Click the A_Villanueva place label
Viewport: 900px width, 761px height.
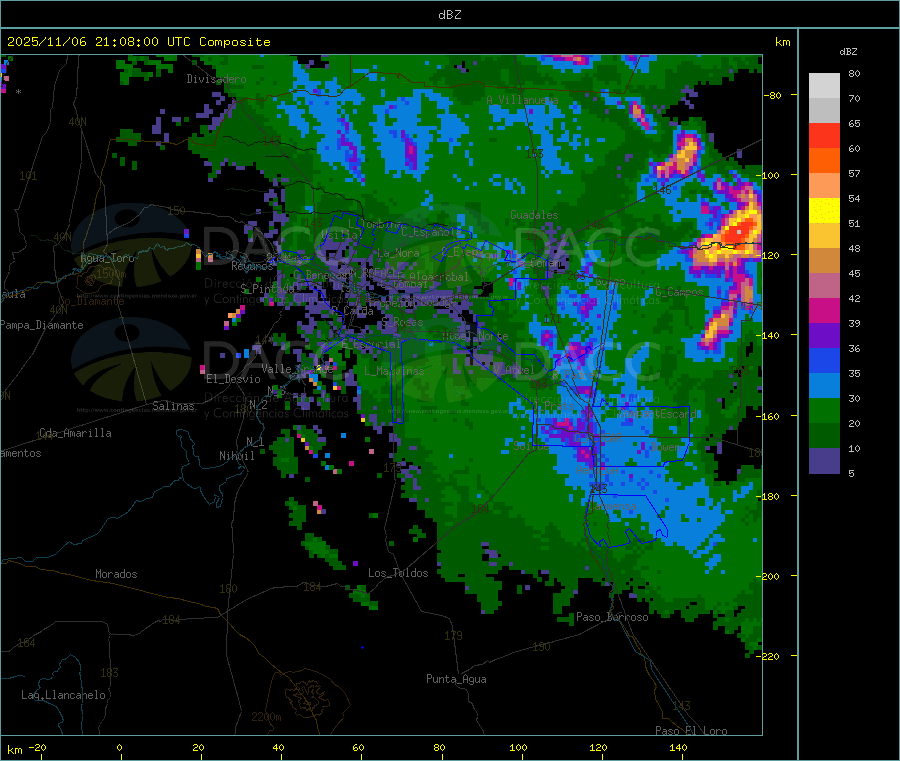pos(522,100)
